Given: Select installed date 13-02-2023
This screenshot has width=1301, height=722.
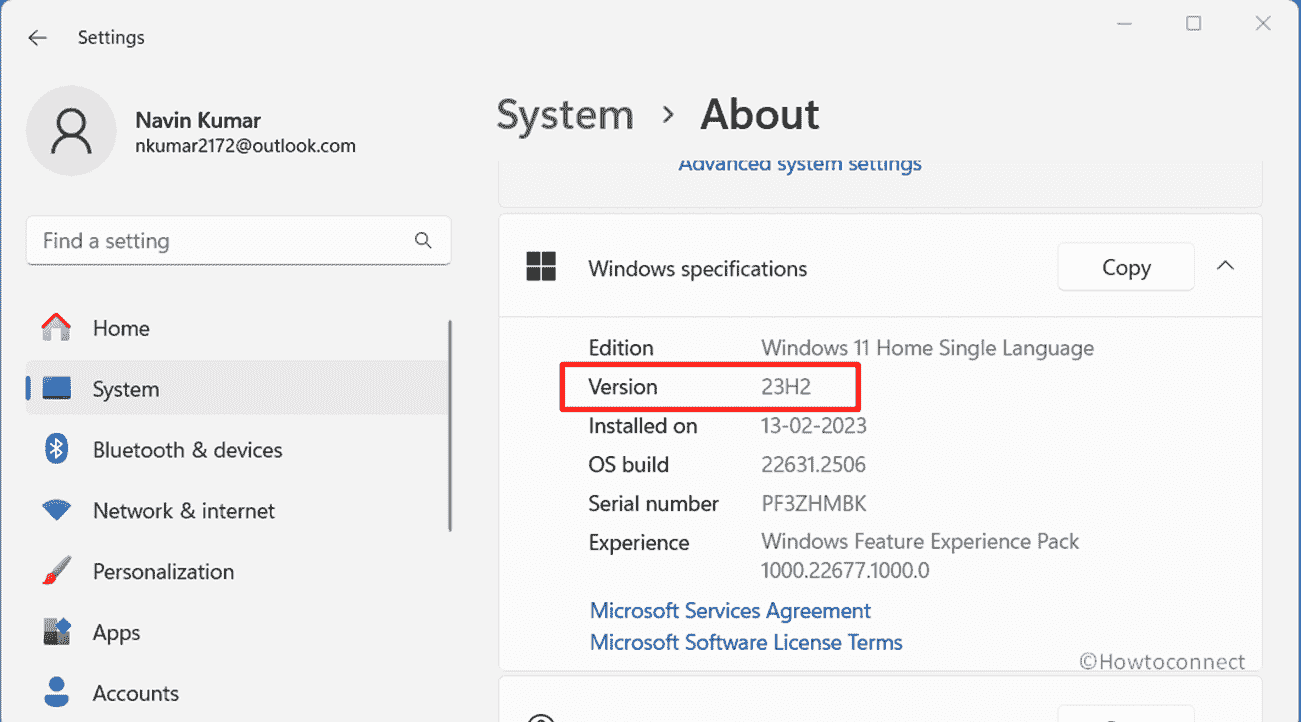Looking at the screenshot, I should pyautogui.click(x=814, y=426).
